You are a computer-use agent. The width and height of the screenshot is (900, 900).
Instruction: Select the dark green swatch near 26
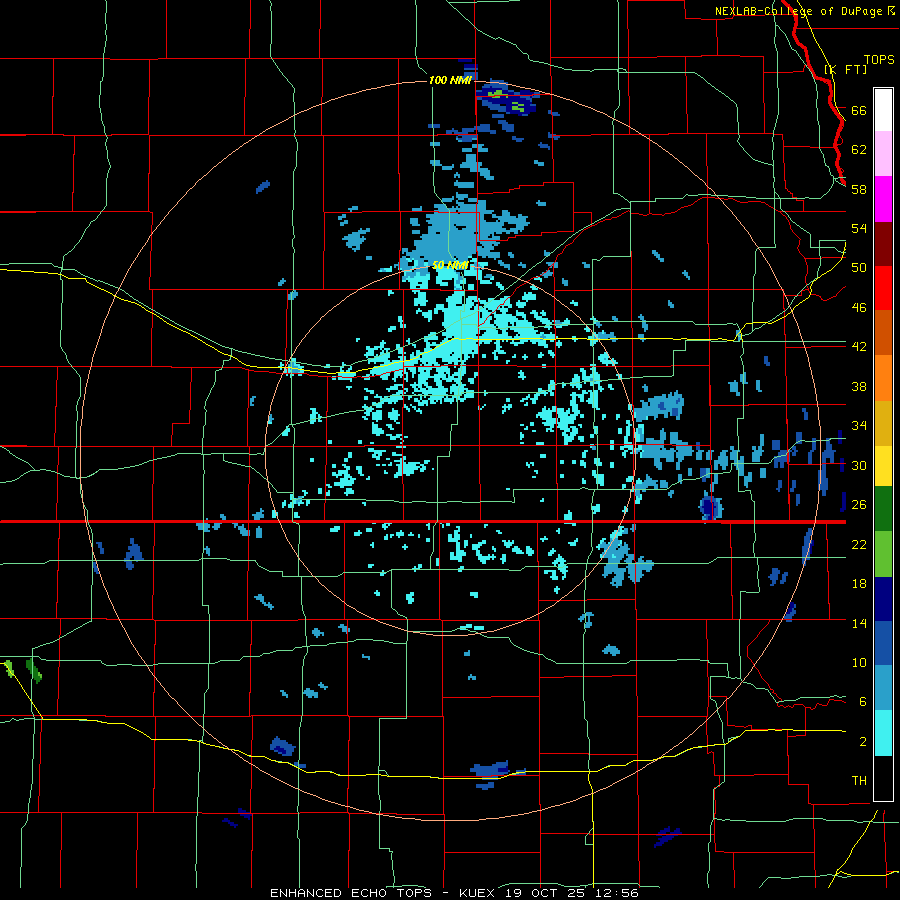tap(883, 509)
